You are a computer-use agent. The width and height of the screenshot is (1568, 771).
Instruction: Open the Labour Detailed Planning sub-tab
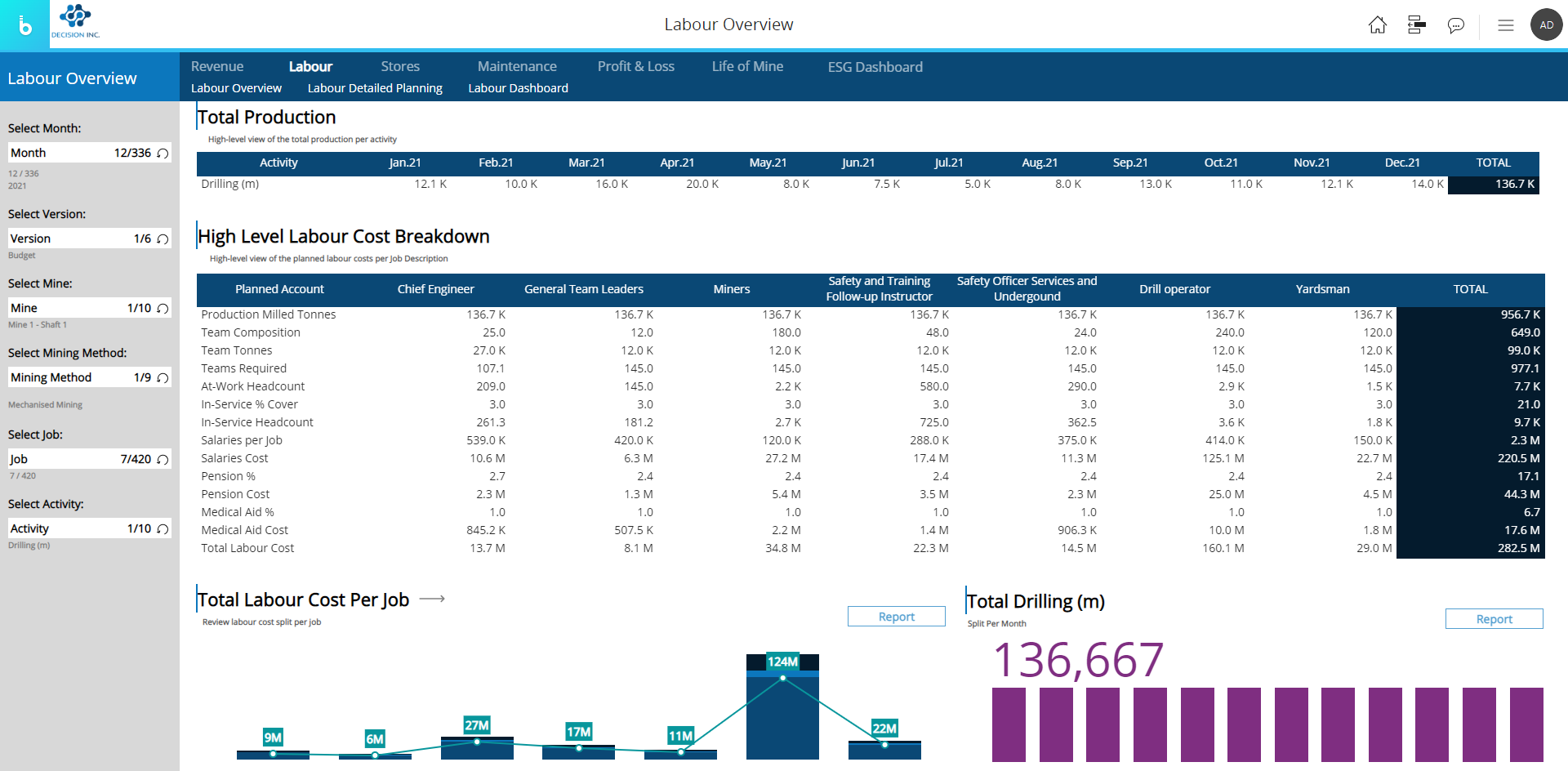coord(375,88)
